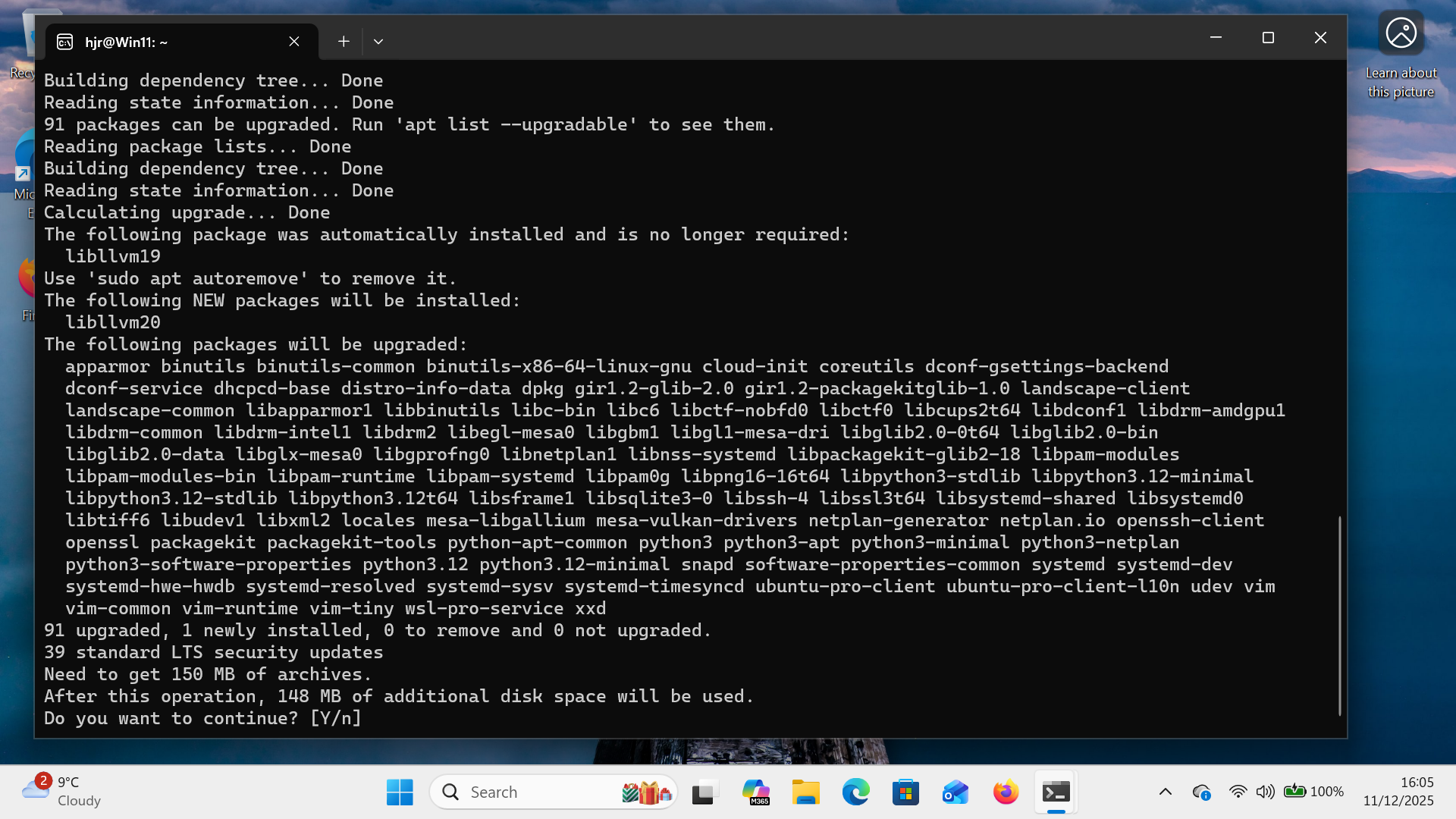Open Microsoft Store from the taskbar
Screen dimensions: 1456x819
[905, 792]
